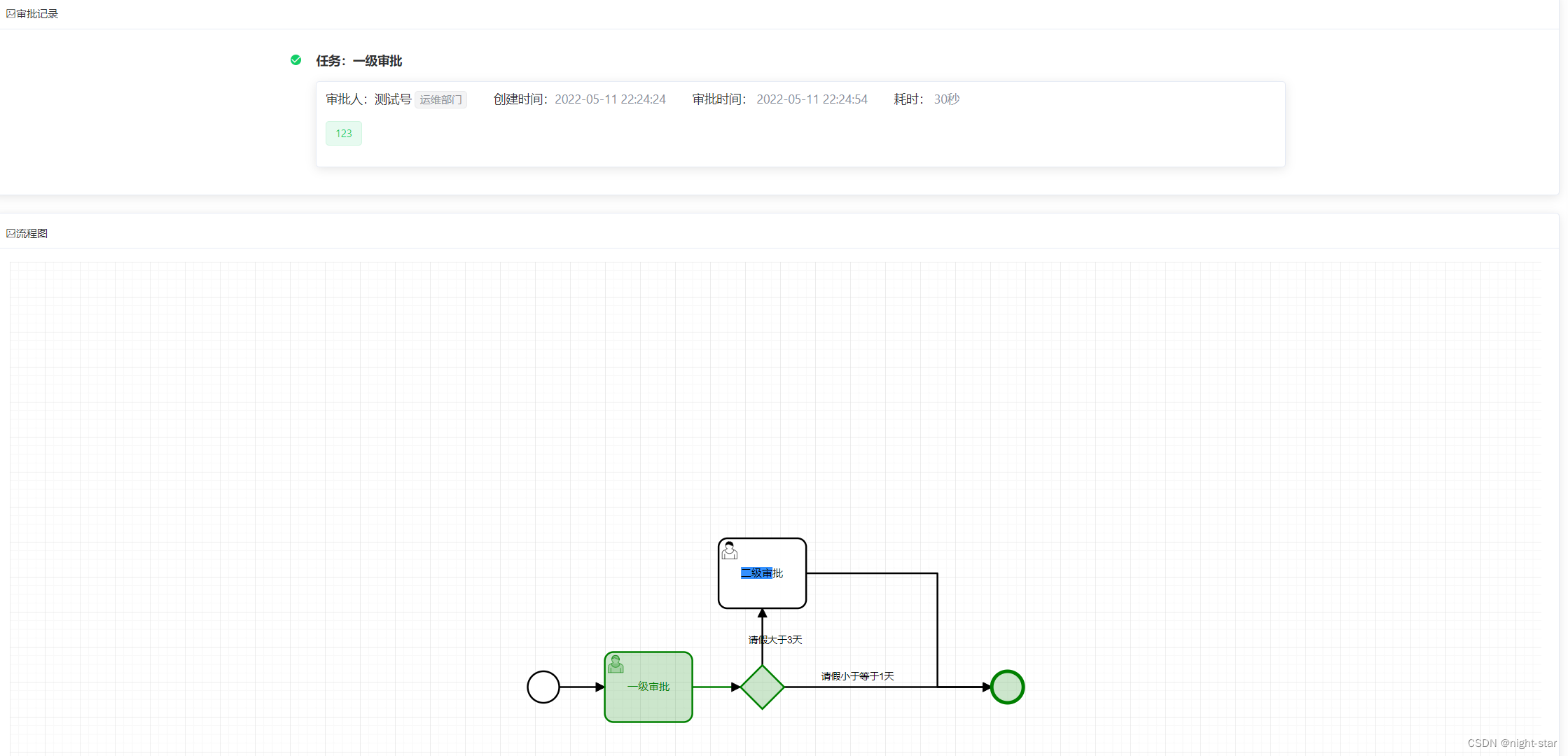Click the 任务：一级审批 title

coord(359,61)
